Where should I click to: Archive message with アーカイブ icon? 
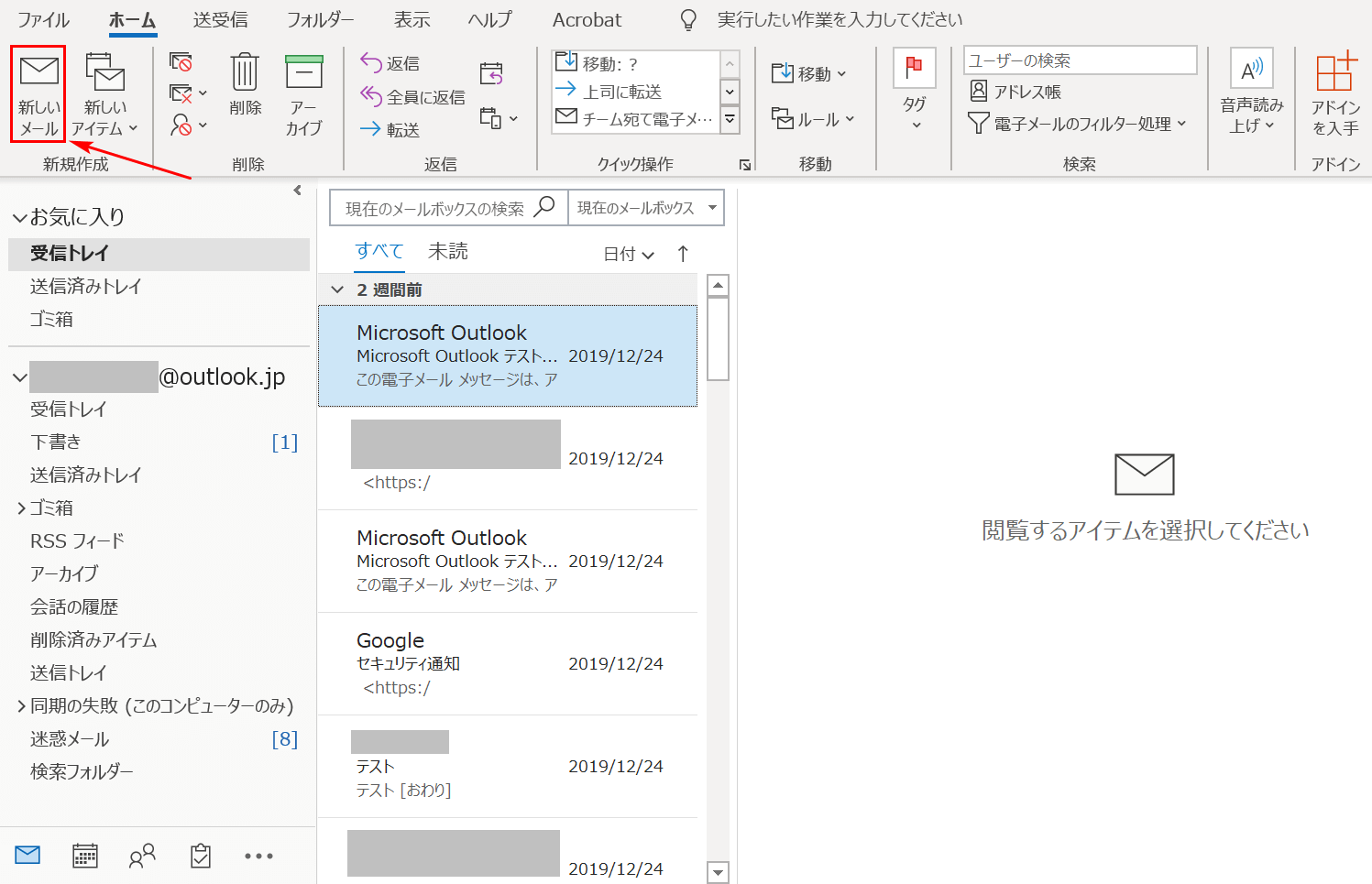tap(303, 95)
